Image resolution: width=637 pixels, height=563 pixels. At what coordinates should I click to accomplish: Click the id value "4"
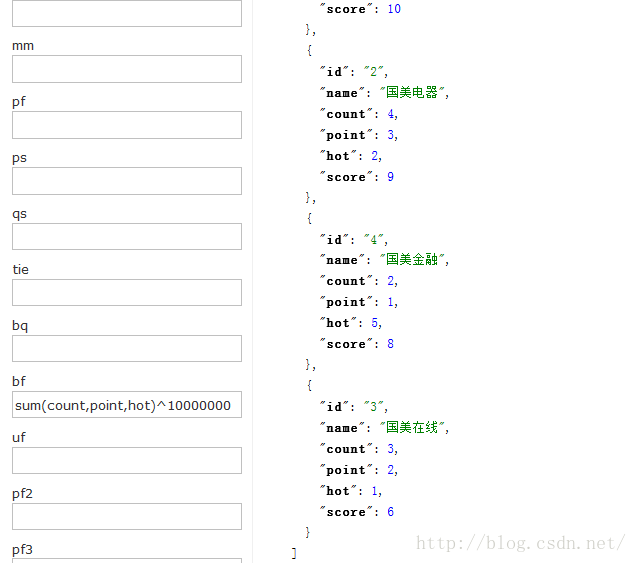[374, 240]
